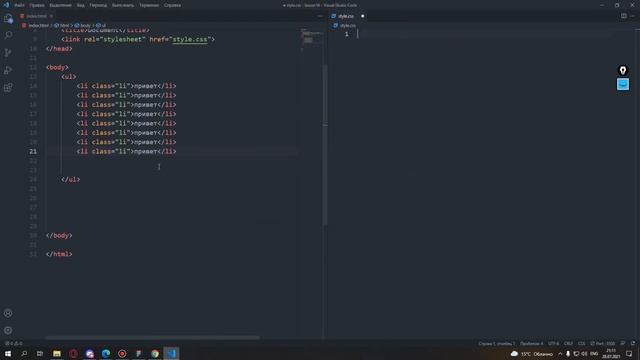Place cursor on line 1 in style.css
Viewport: 640px width, 360px height.
click(484, 34)
